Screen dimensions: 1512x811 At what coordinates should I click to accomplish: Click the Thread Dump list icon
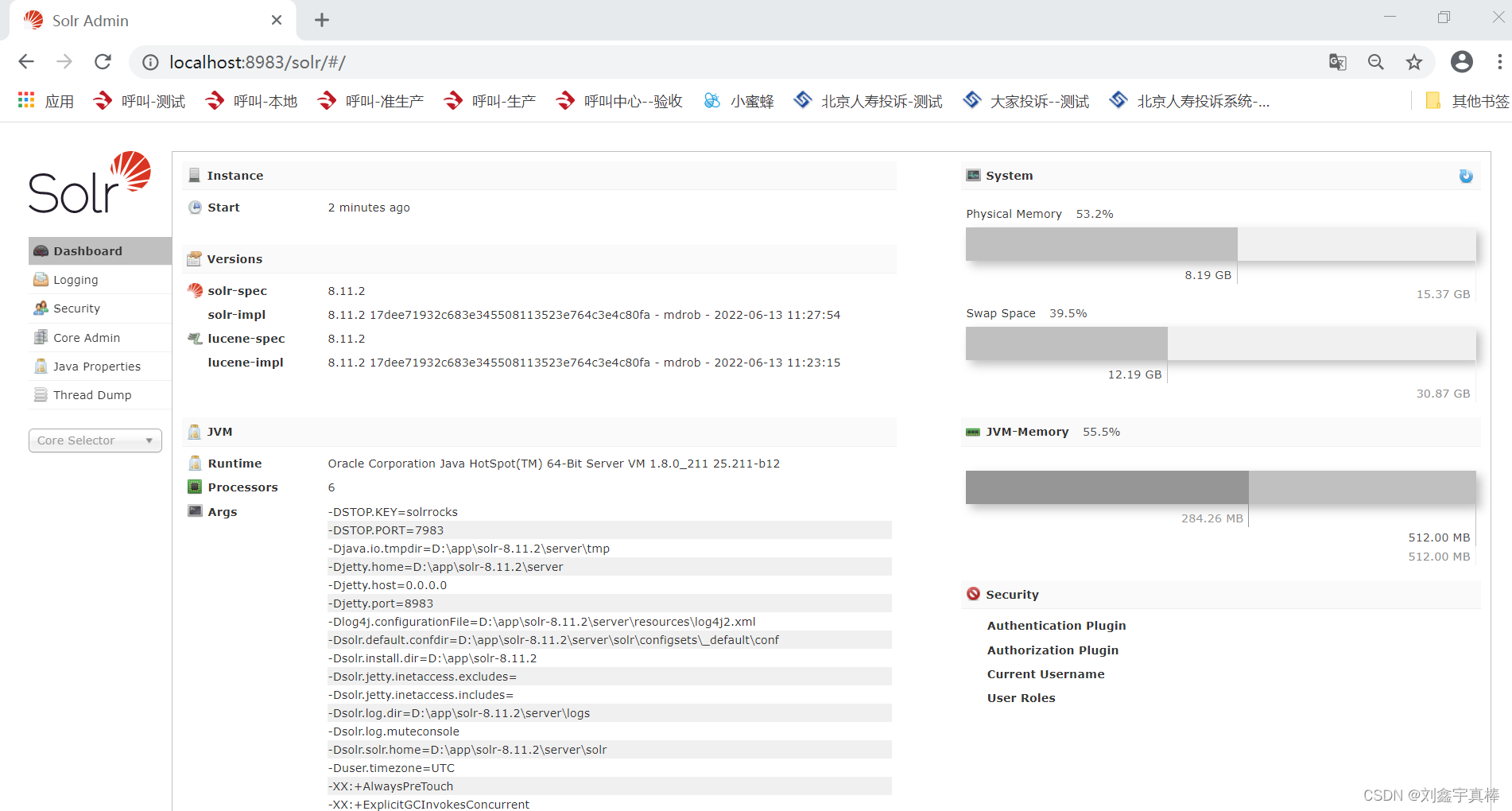coord(41,394)
